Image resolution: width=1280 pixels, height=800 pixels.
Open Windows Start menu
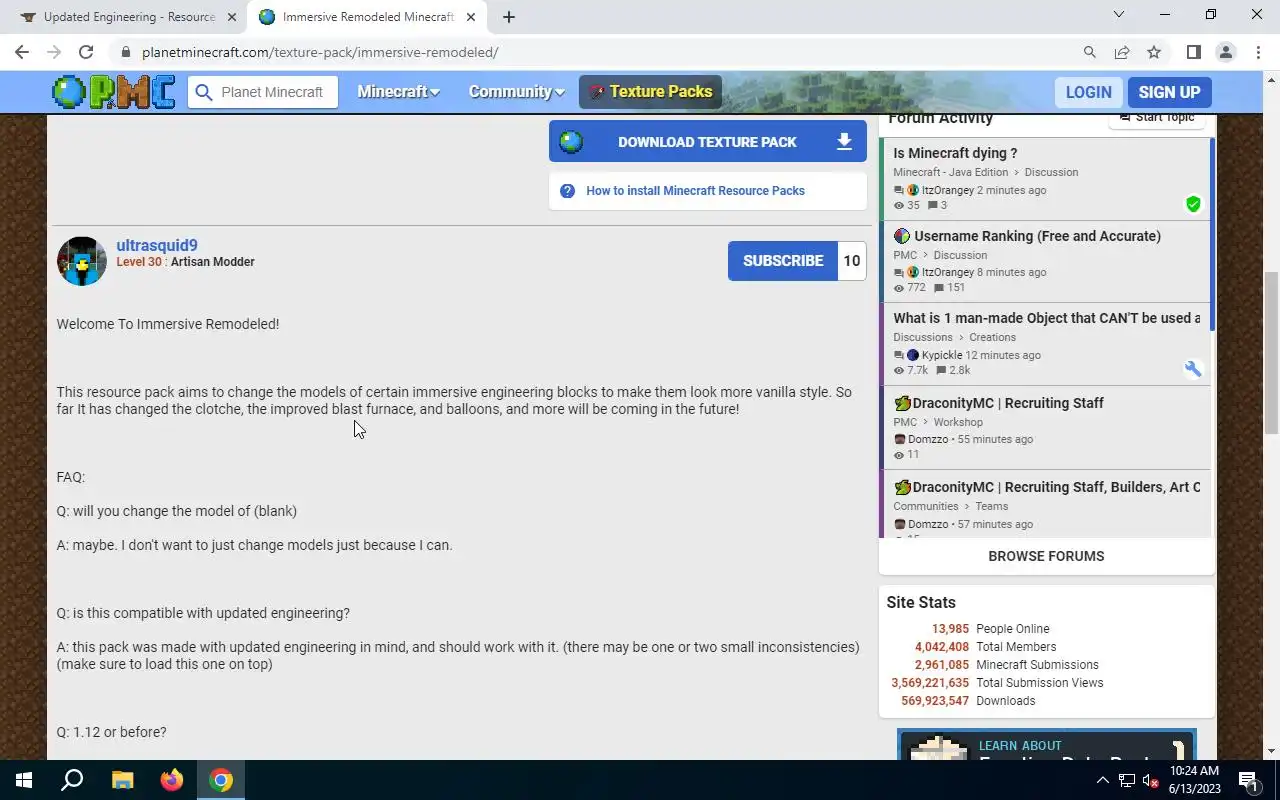(x=24, y=780)
